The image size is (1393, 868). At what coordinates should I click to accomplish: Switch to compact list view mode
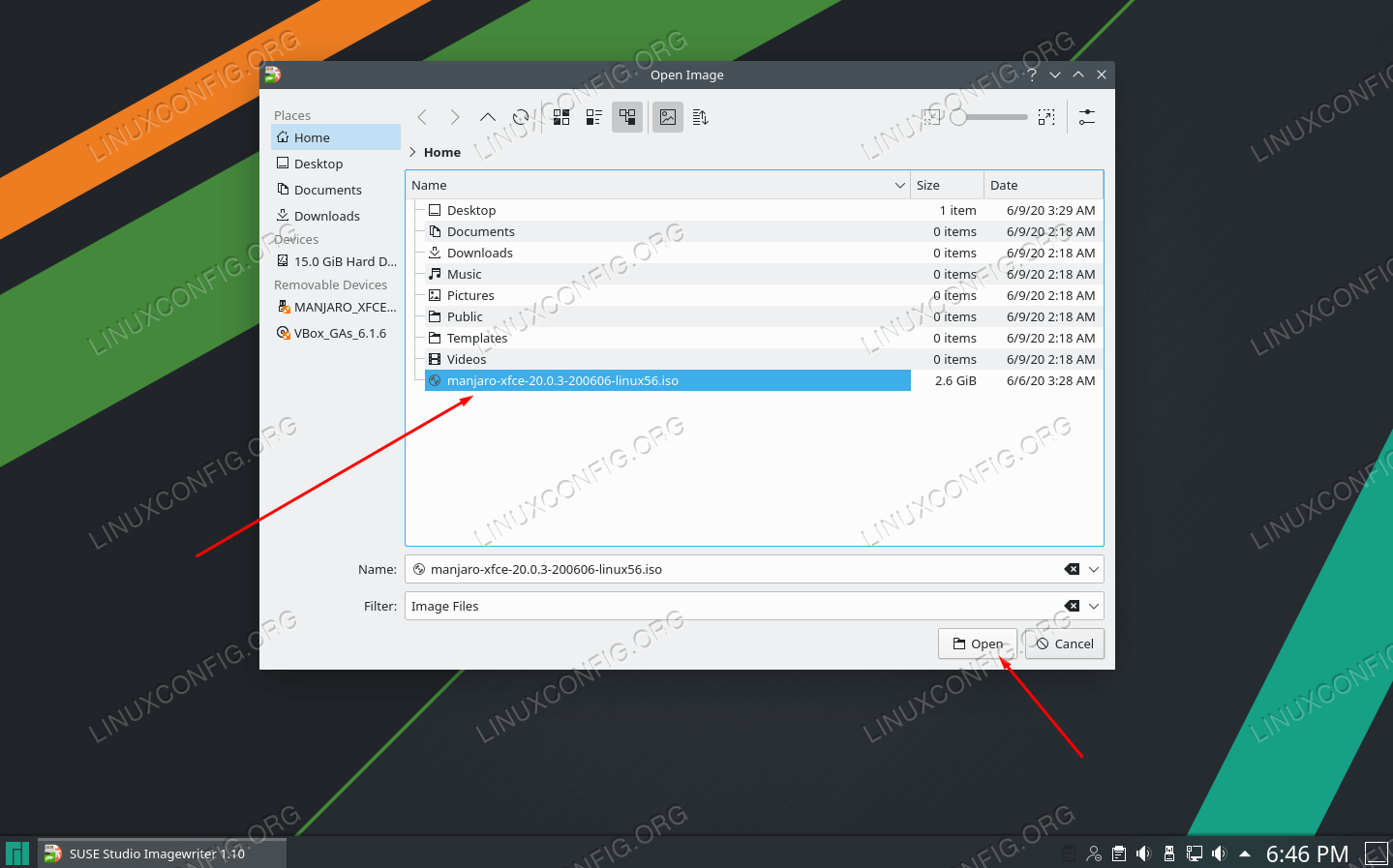point(594,117)
